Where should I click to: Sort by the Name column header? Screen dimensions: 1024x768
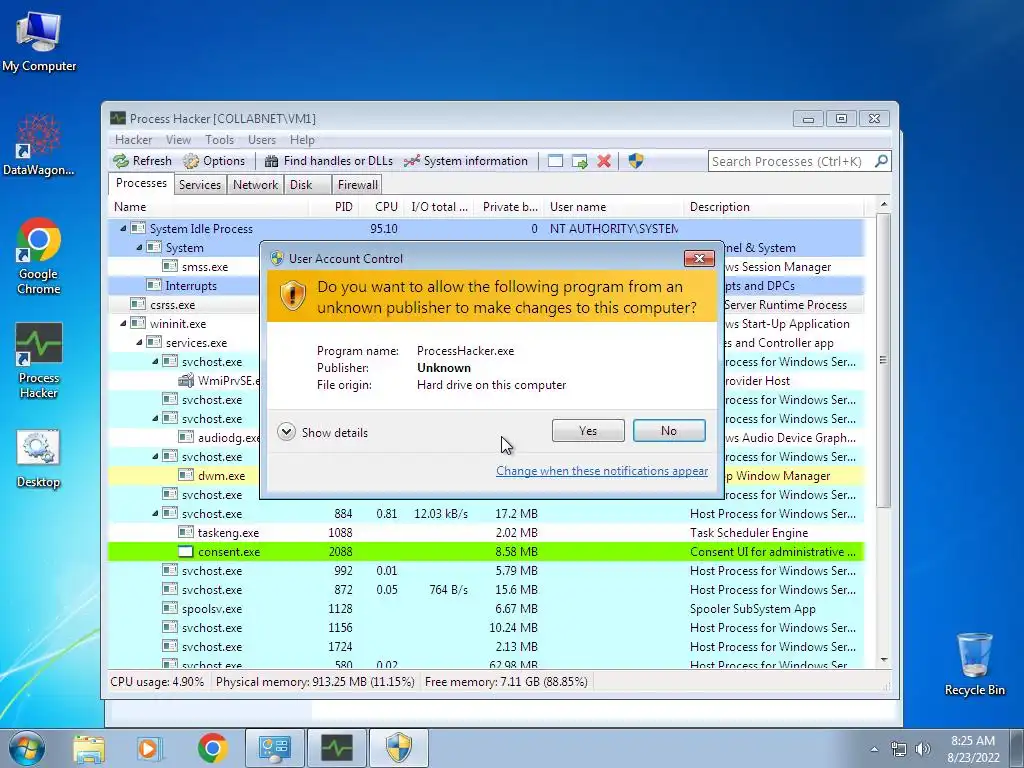coord(208,206)
